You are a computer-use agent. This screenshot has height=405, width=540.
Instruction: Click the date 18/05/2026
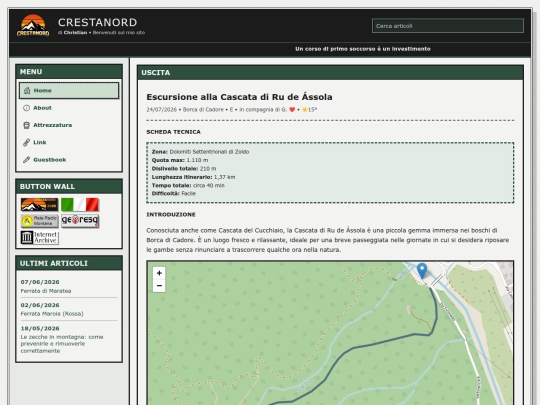[40, 328]
